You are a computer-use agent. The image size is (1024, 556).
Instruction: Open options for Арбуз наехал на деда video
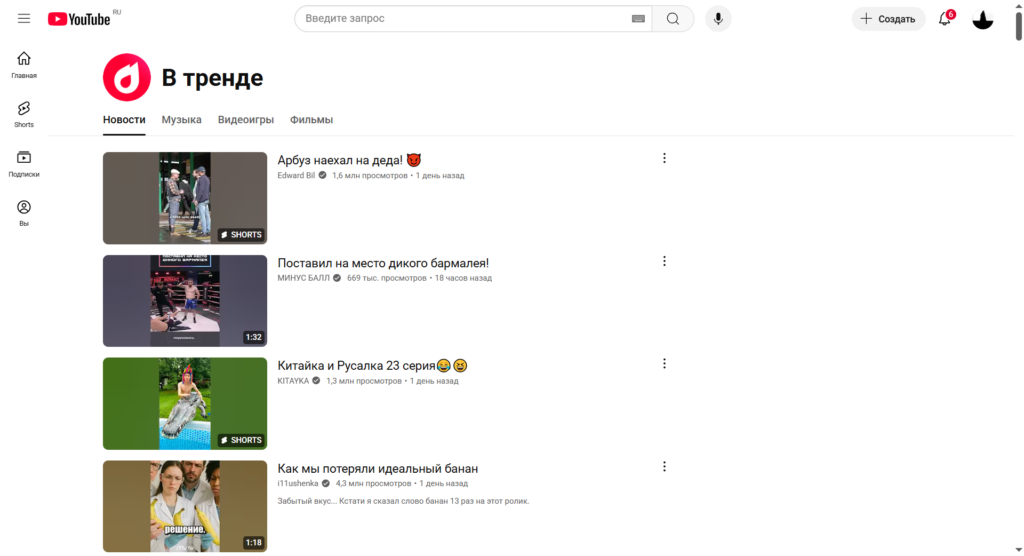pos(664,158)
